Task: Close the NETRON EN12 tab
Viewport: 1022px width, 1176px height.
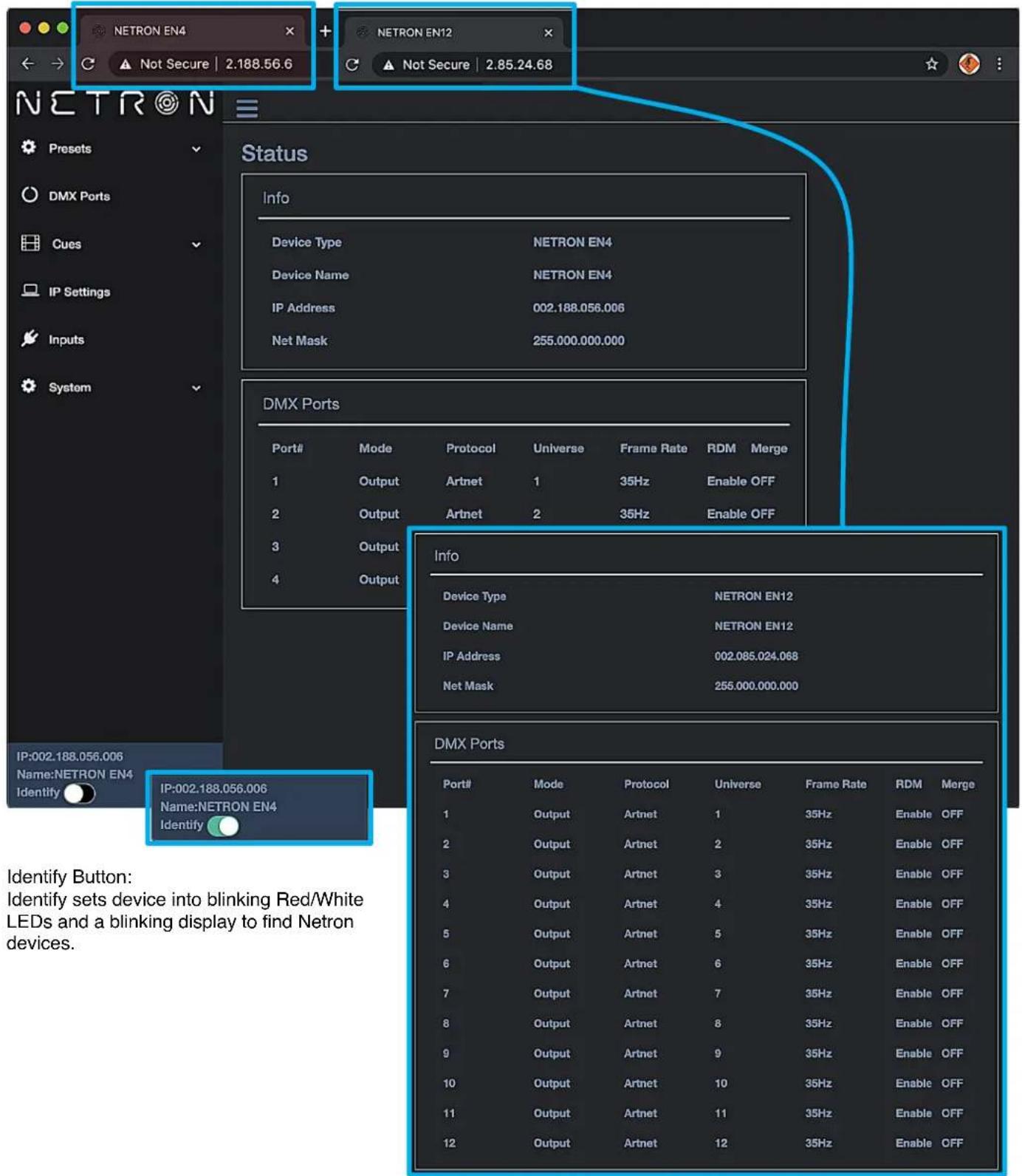Action: click(x=548, y=33)
